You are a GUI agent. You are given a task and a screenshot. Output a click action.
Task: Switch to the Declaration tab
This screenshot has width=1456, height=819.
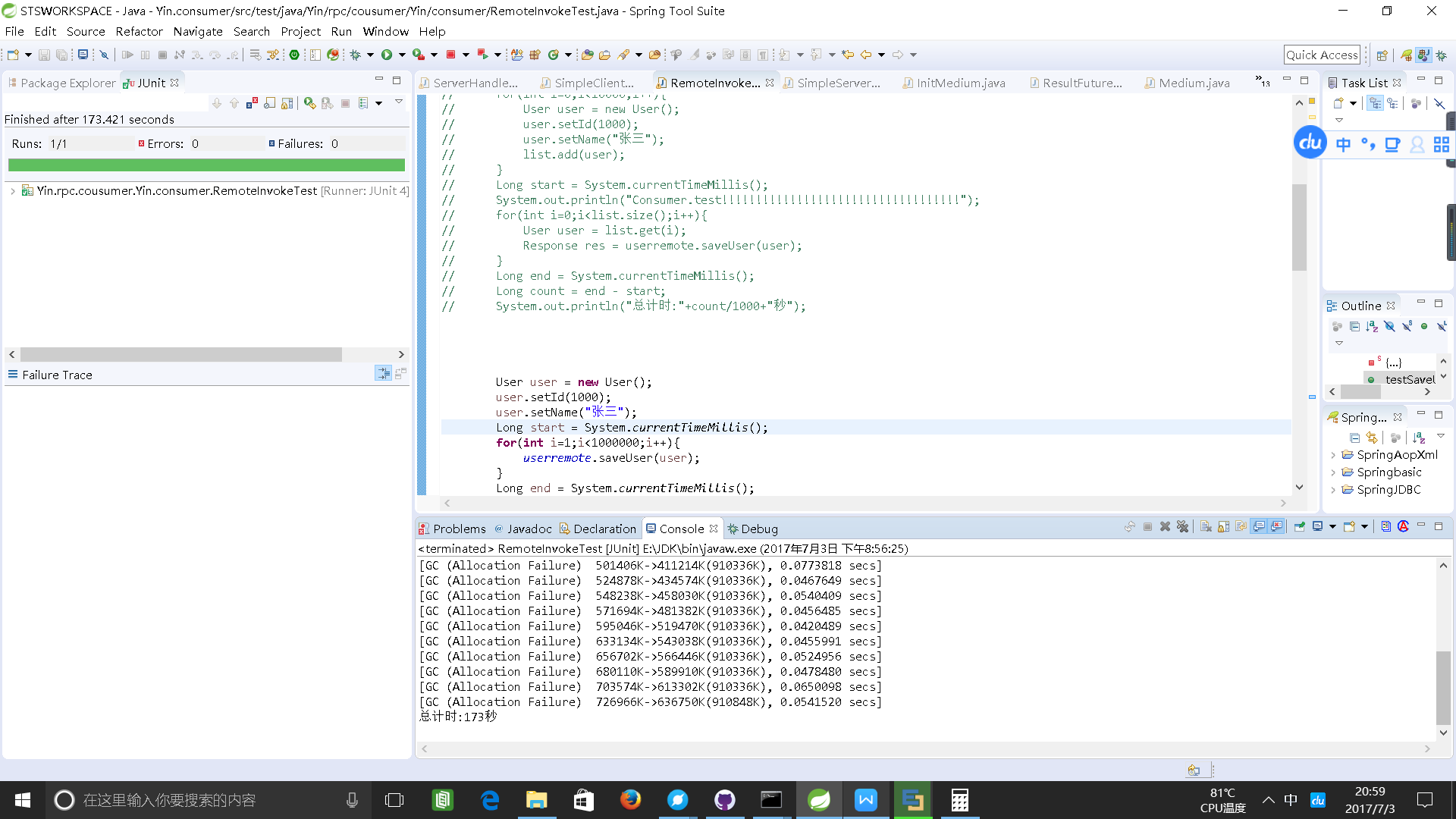click(598, 529)
